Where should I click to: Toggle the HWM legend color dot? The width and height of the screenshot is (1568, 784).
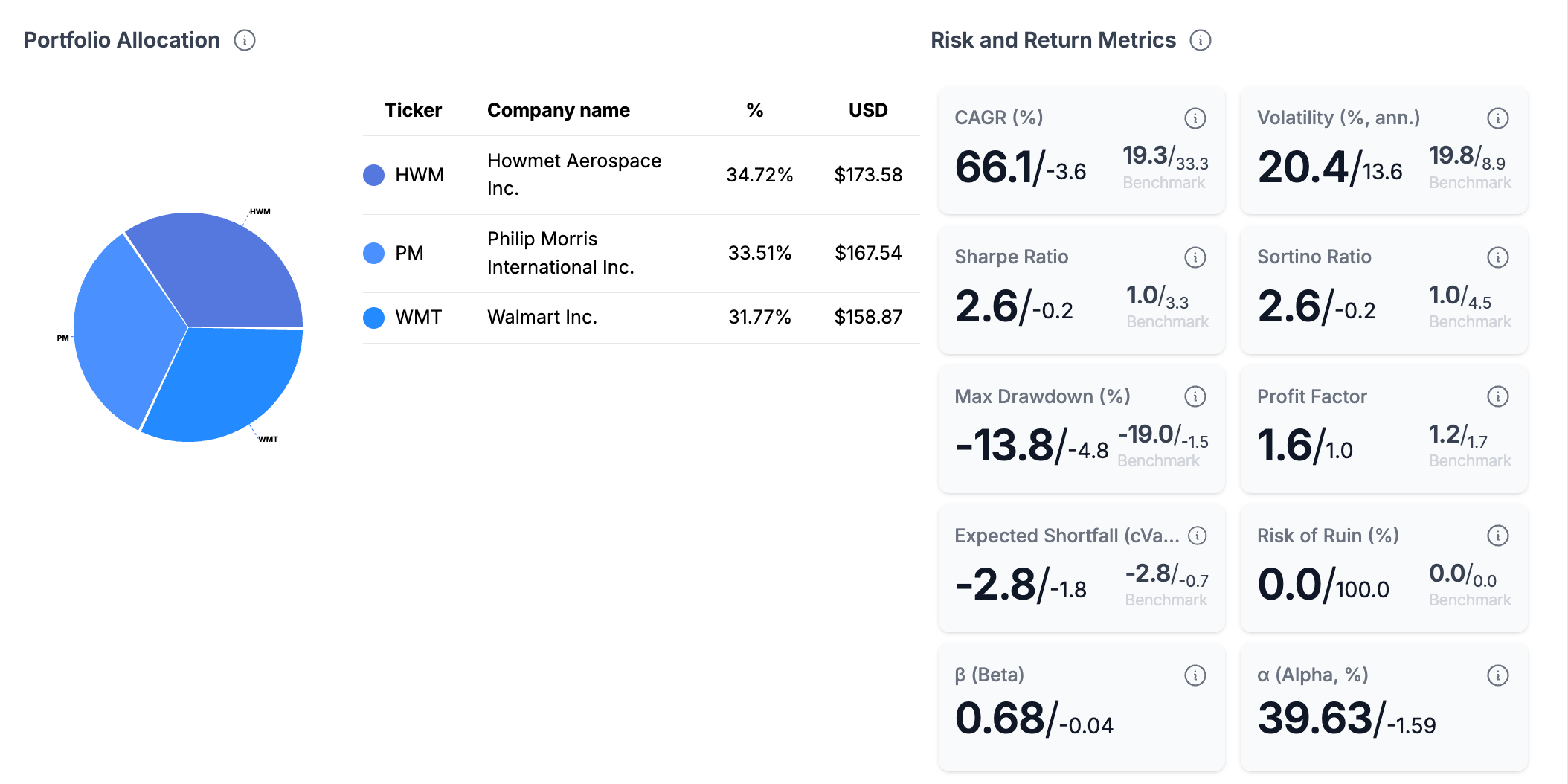point(373,174)
